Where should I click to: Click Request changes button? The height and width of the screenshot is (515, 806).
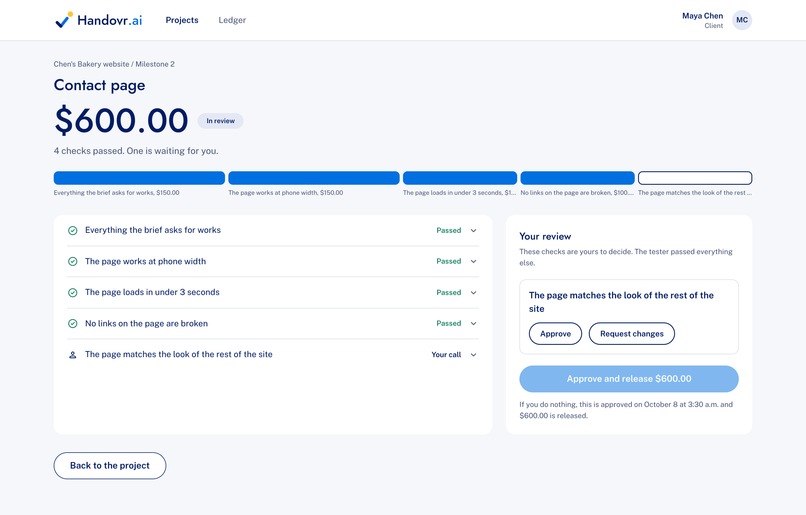pyautogui.click(x=632, y=334)
